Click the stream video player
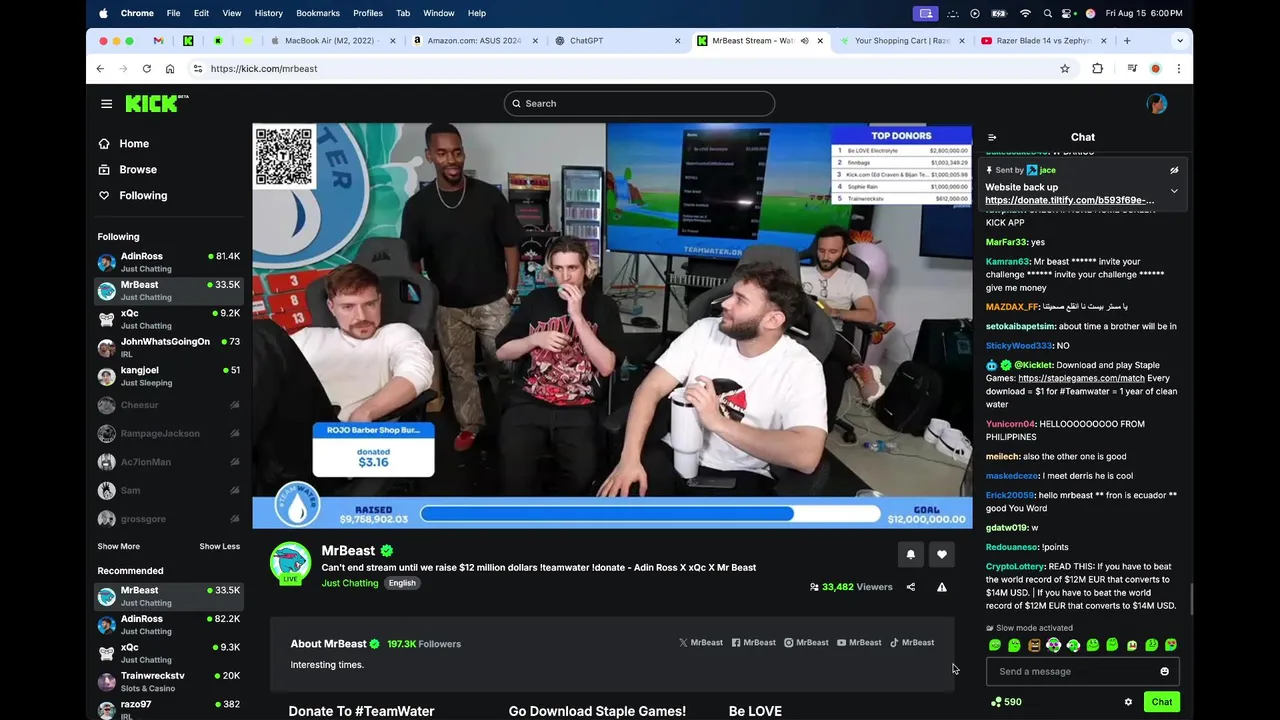Screen dimensions: 1280x720 coord(612,326)
